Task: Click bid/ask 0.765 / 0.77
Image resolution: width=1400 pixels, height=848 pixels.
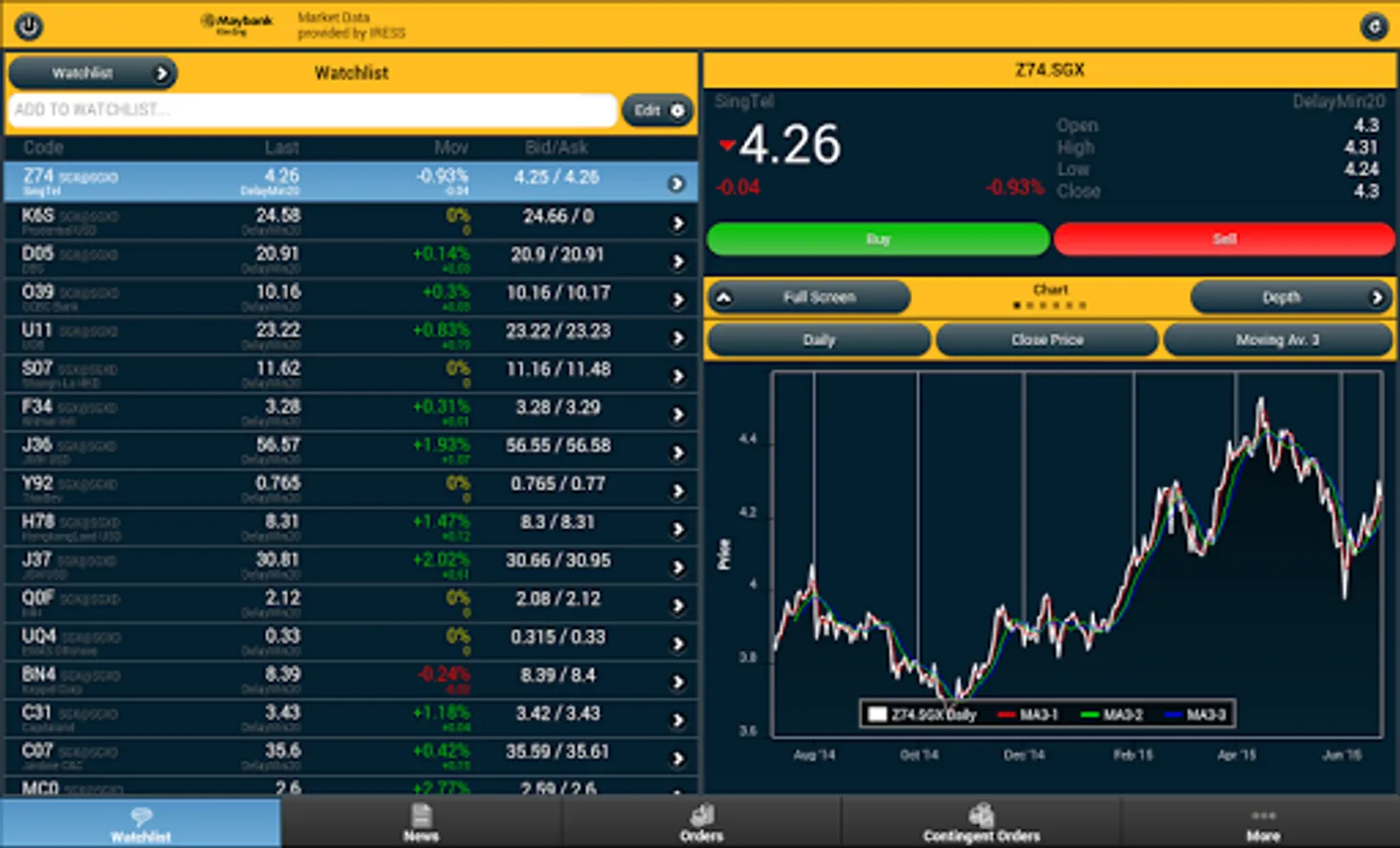Action: click(558, 483)
